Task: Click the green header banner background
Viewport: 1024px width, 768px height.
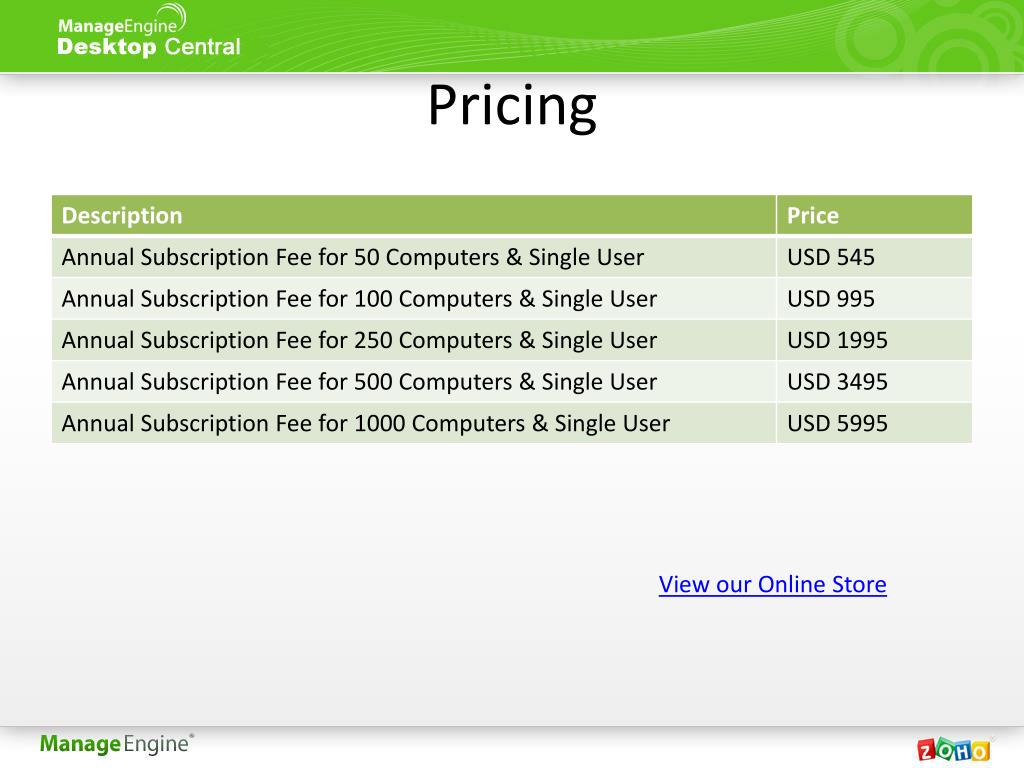Action: click(x=512, y=36)
